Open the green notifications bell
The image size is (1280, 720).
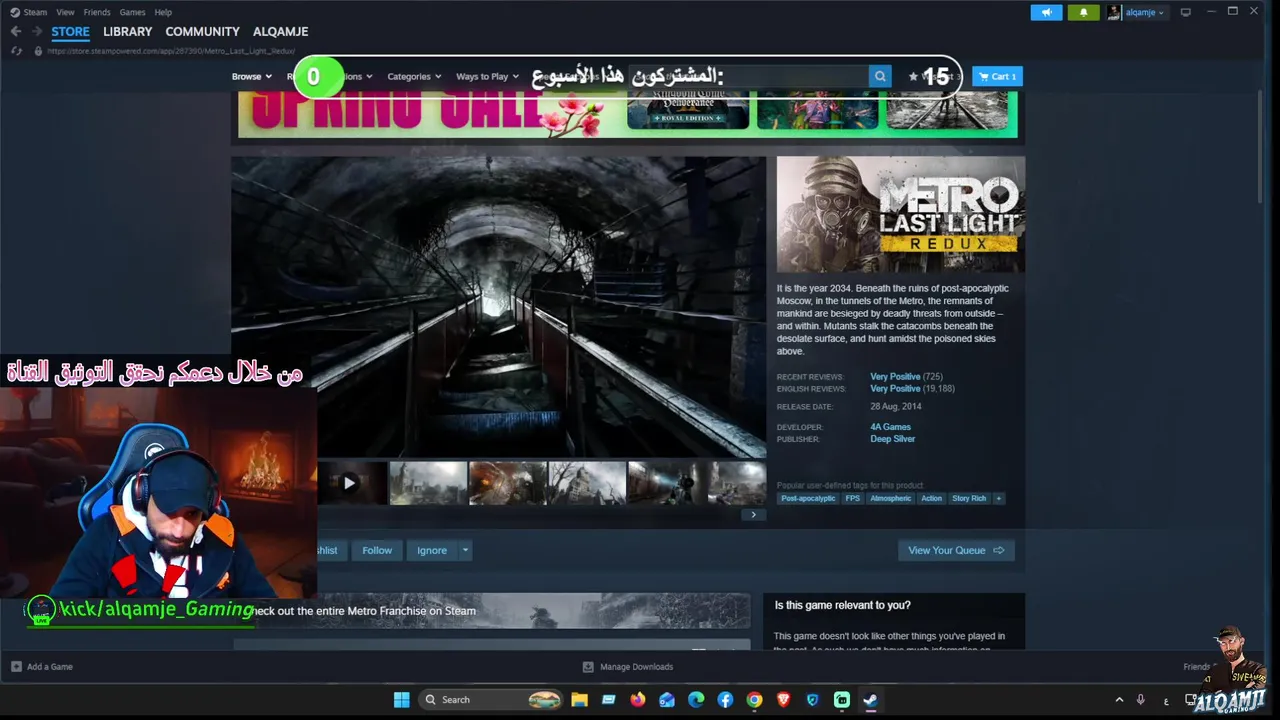[1083, 12]
